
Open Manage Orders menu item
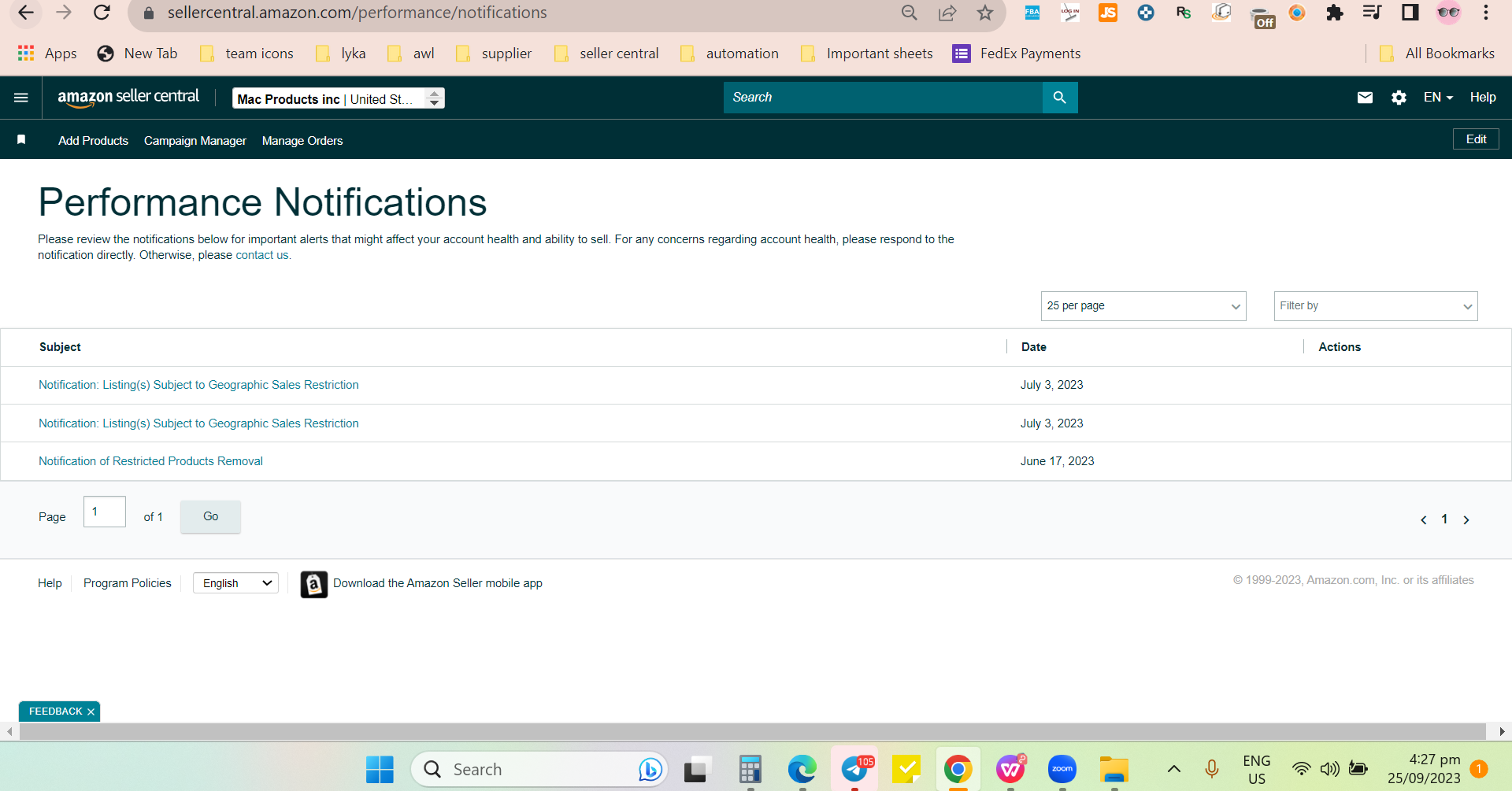pos(302,141)
